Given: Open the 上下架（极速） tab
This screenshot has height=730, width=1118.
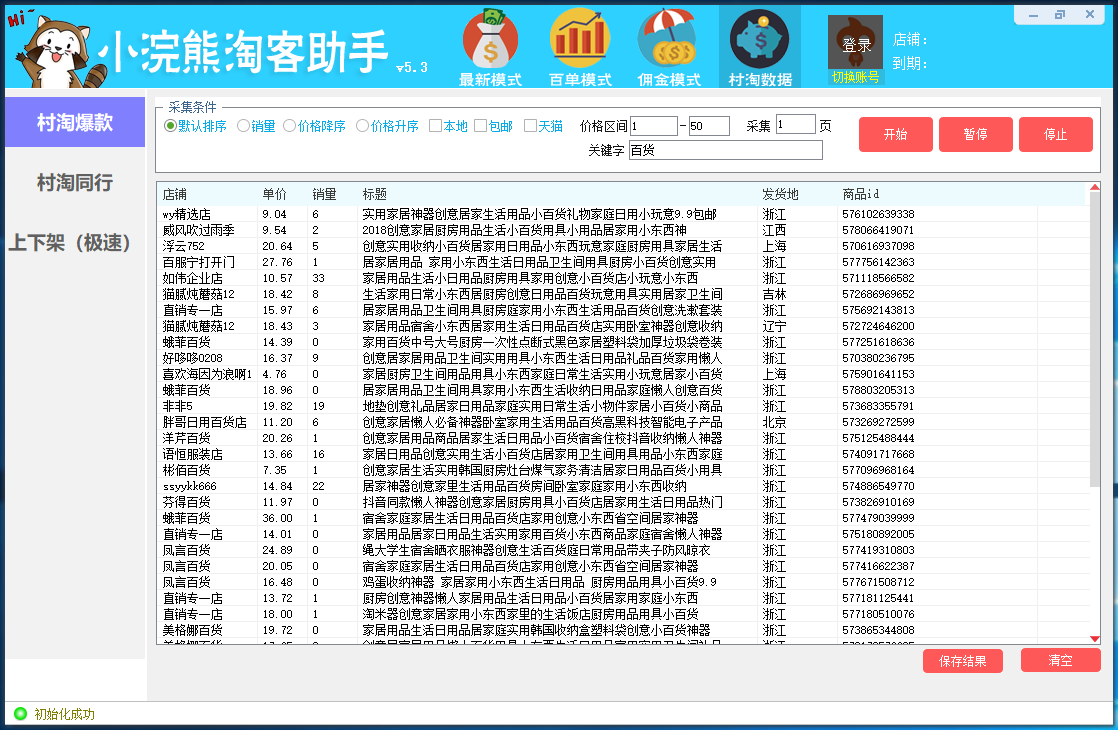Looking at the screenshot, I should click(x=72, y=243).
